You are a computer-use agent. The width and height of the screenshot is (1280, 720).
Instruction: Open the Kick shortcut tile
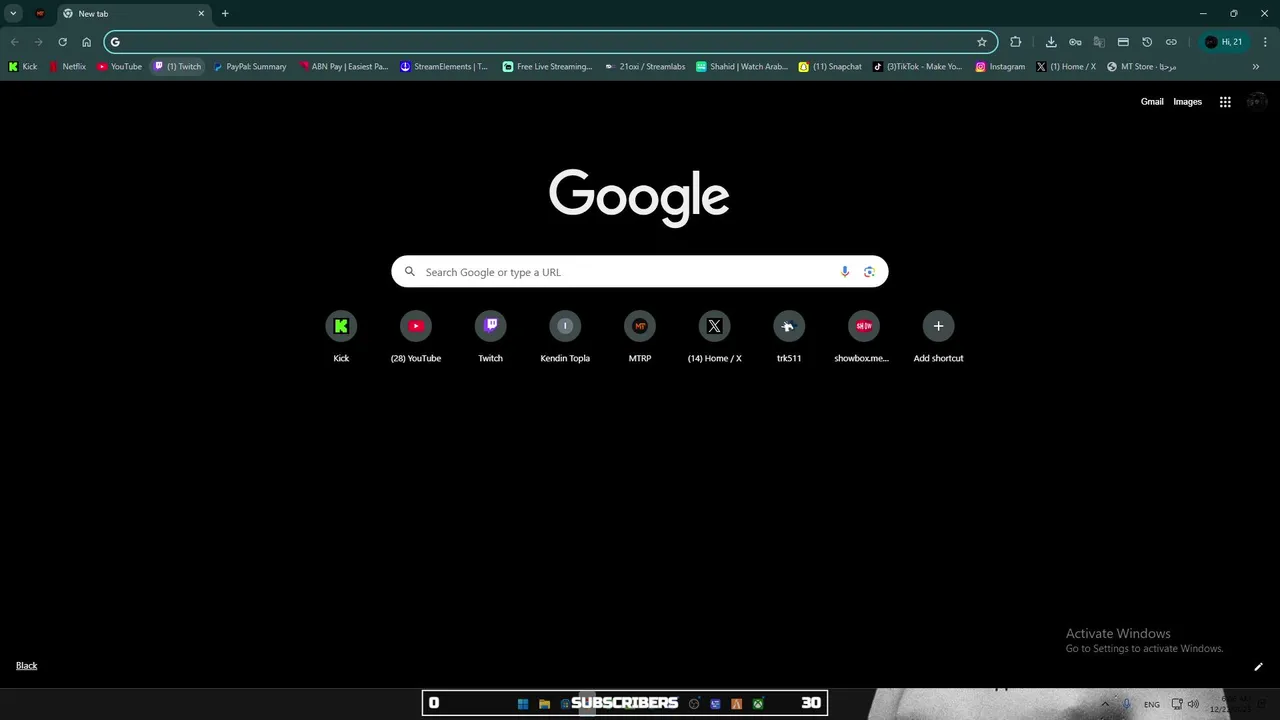(341, 337)
